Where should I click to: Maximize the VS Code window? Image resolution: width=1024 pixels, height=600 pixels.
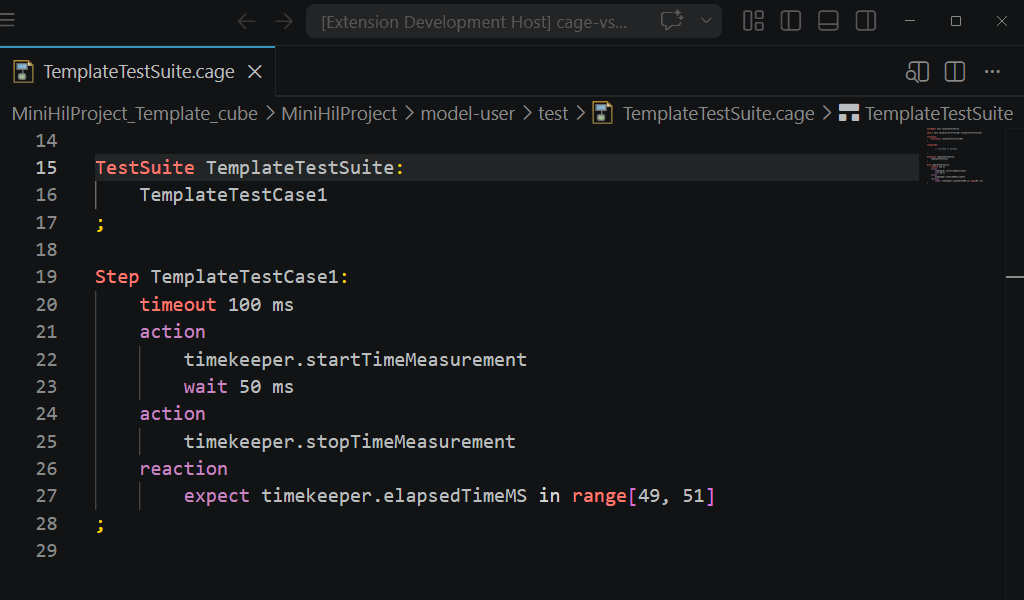pos(955,21)
